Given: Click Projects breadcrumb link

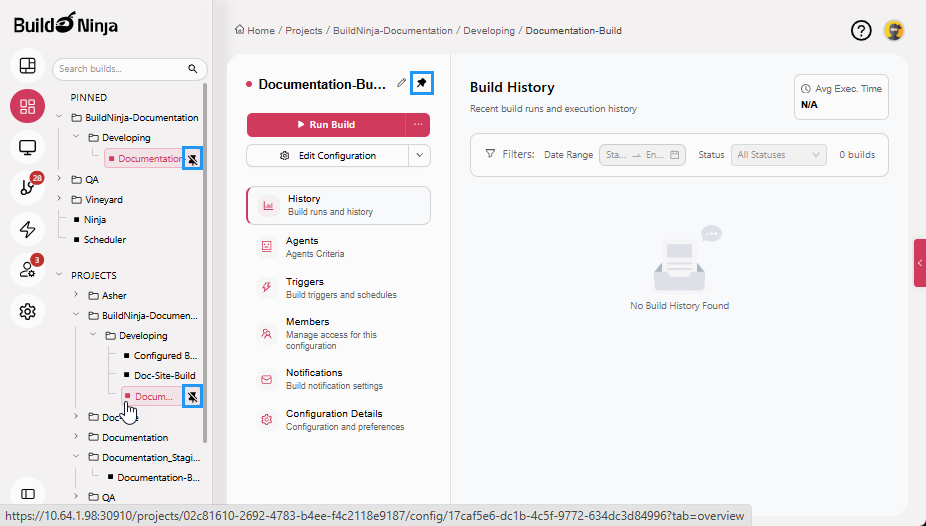Looking at the screenshot, I should click(304, 31).
